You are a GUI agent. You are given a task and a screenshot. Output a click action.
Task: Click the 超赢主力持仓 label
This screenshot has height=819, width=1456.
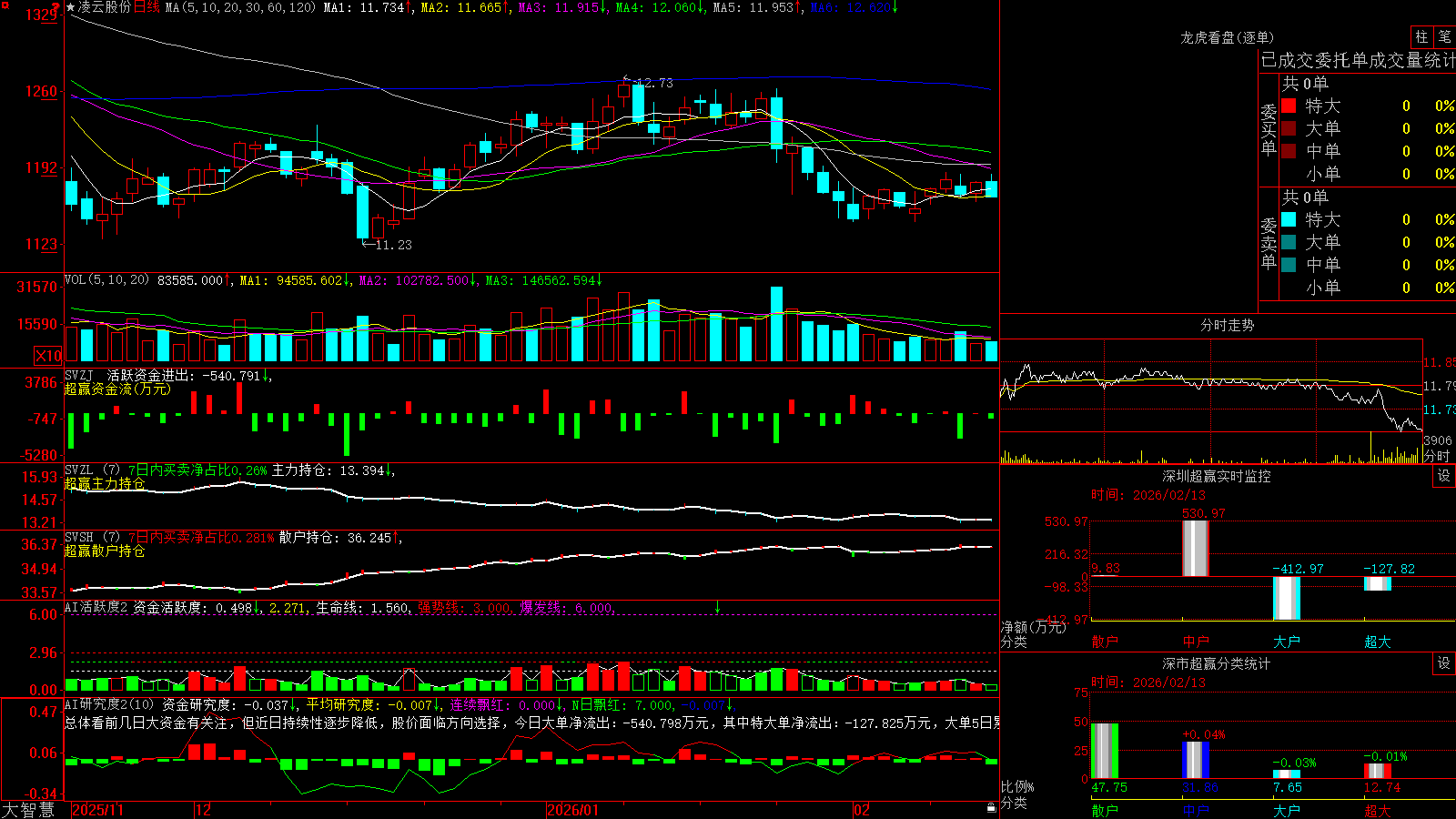(104, 483)
